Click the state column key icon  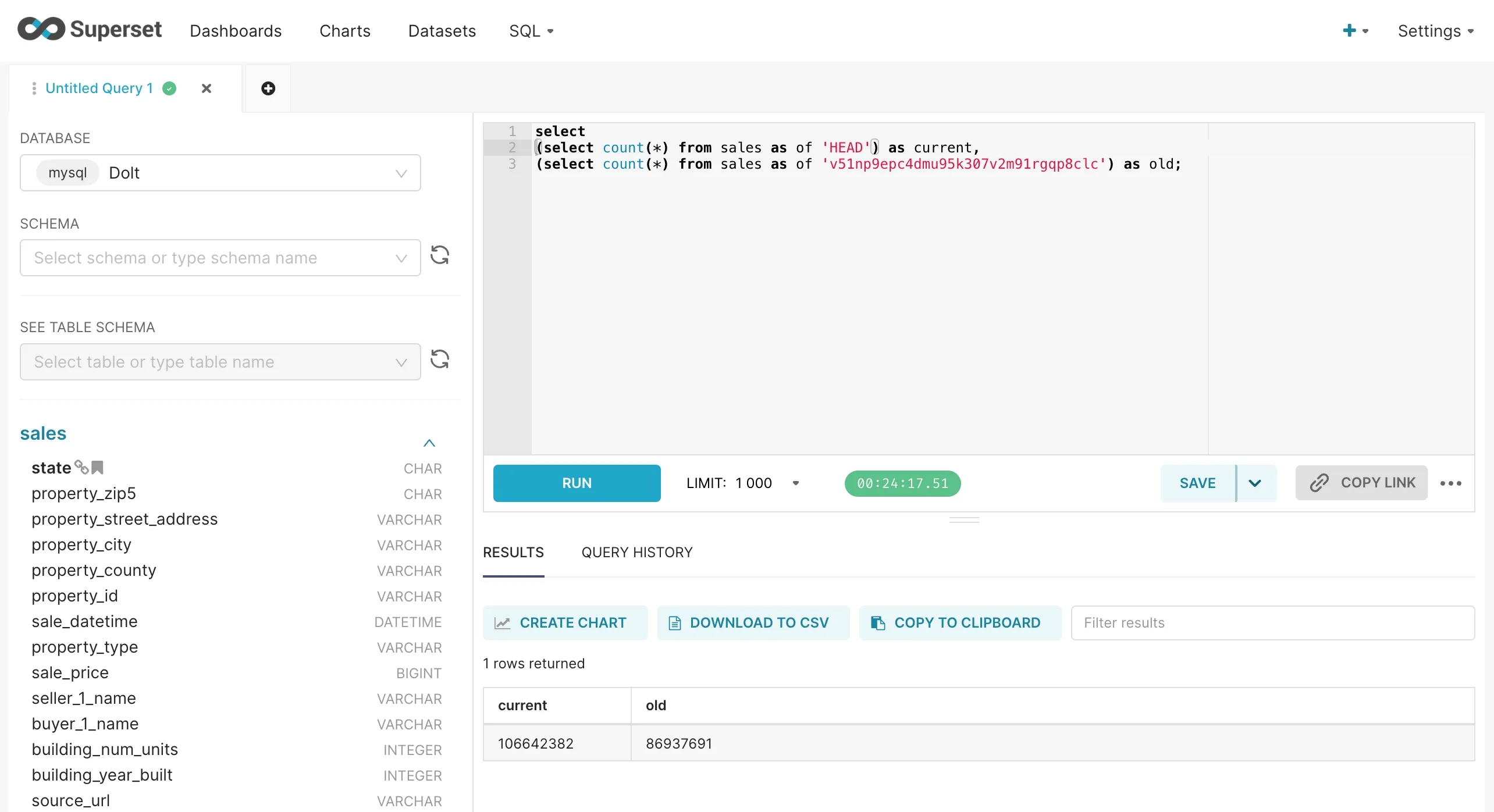pos(81,467)
